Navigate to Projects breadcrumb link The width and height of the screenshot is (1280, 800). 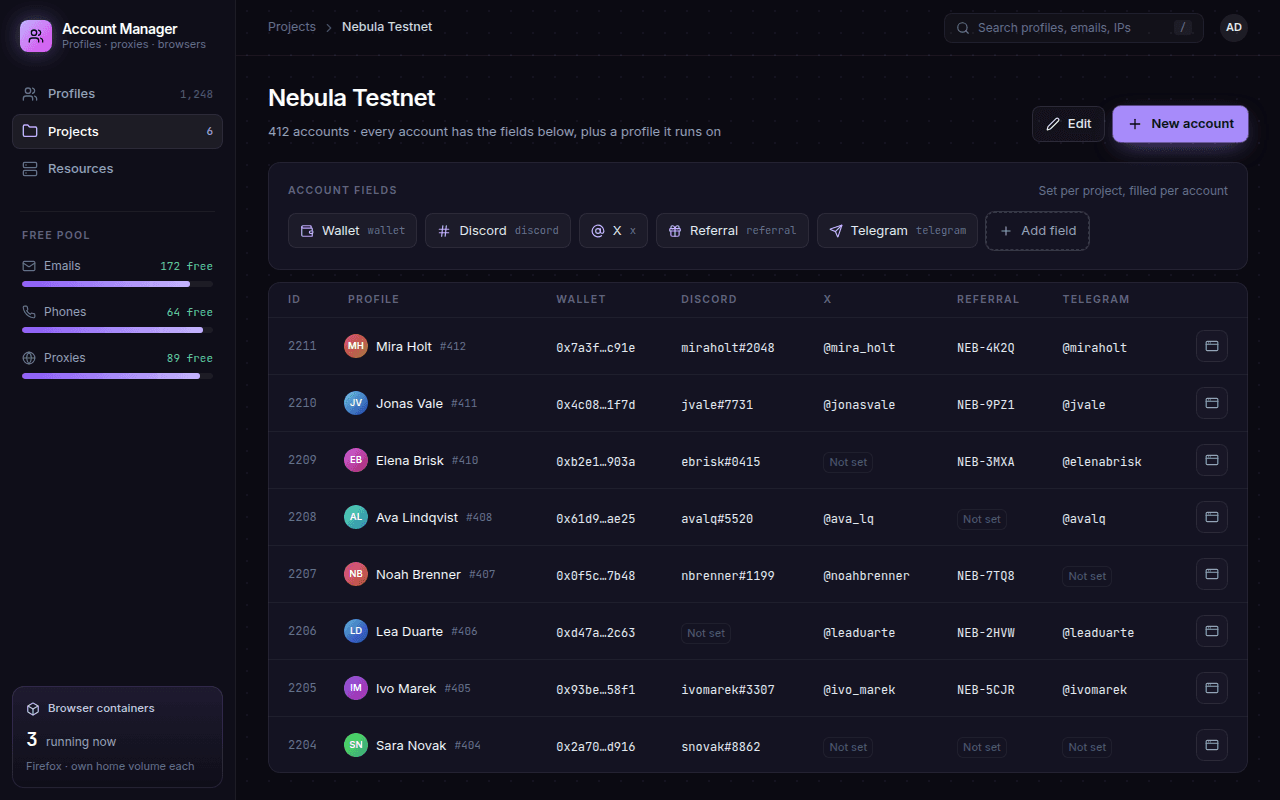[292, 27]
